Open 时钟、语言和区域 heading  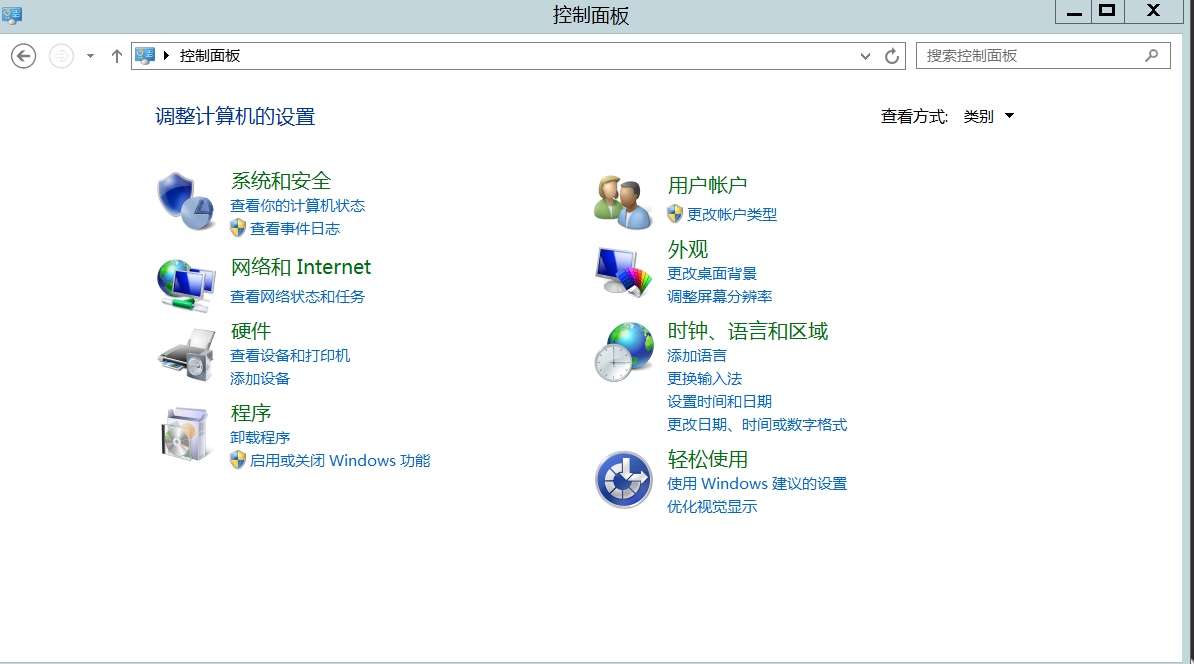(748, 331)
